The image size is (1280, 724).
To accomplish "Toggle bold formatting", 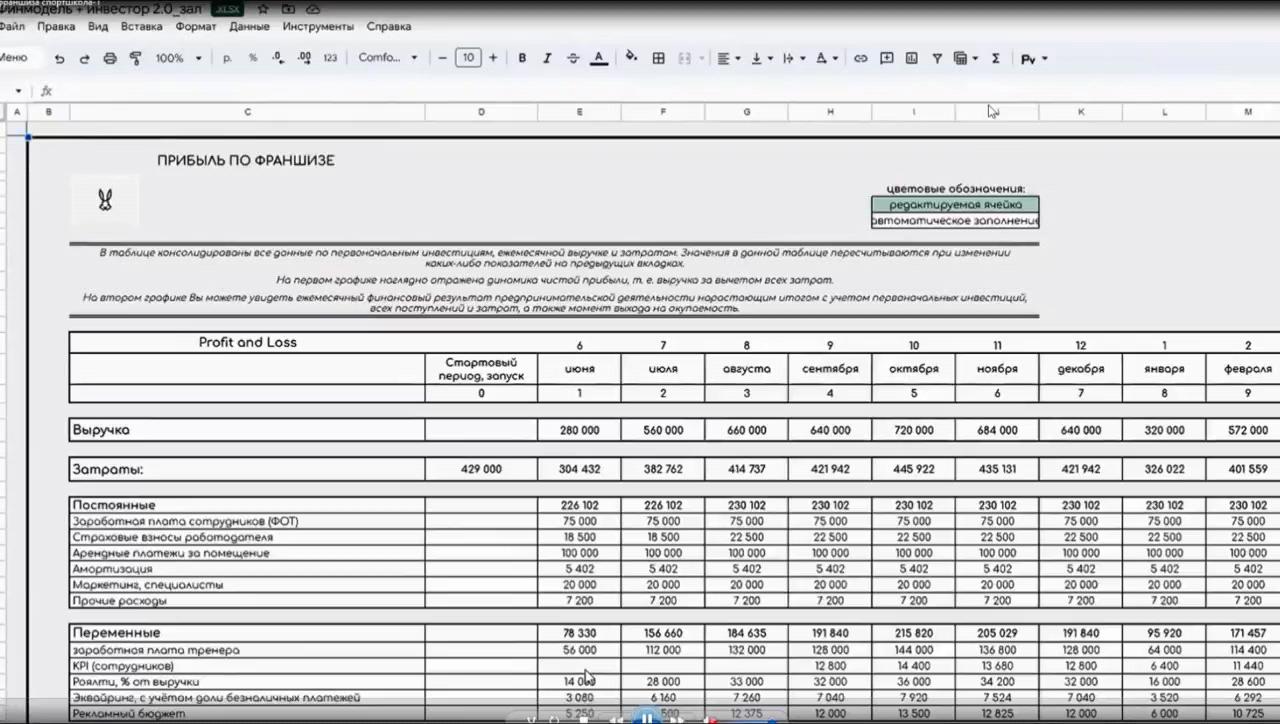I will pyautogui.click(x=522, y=58).
